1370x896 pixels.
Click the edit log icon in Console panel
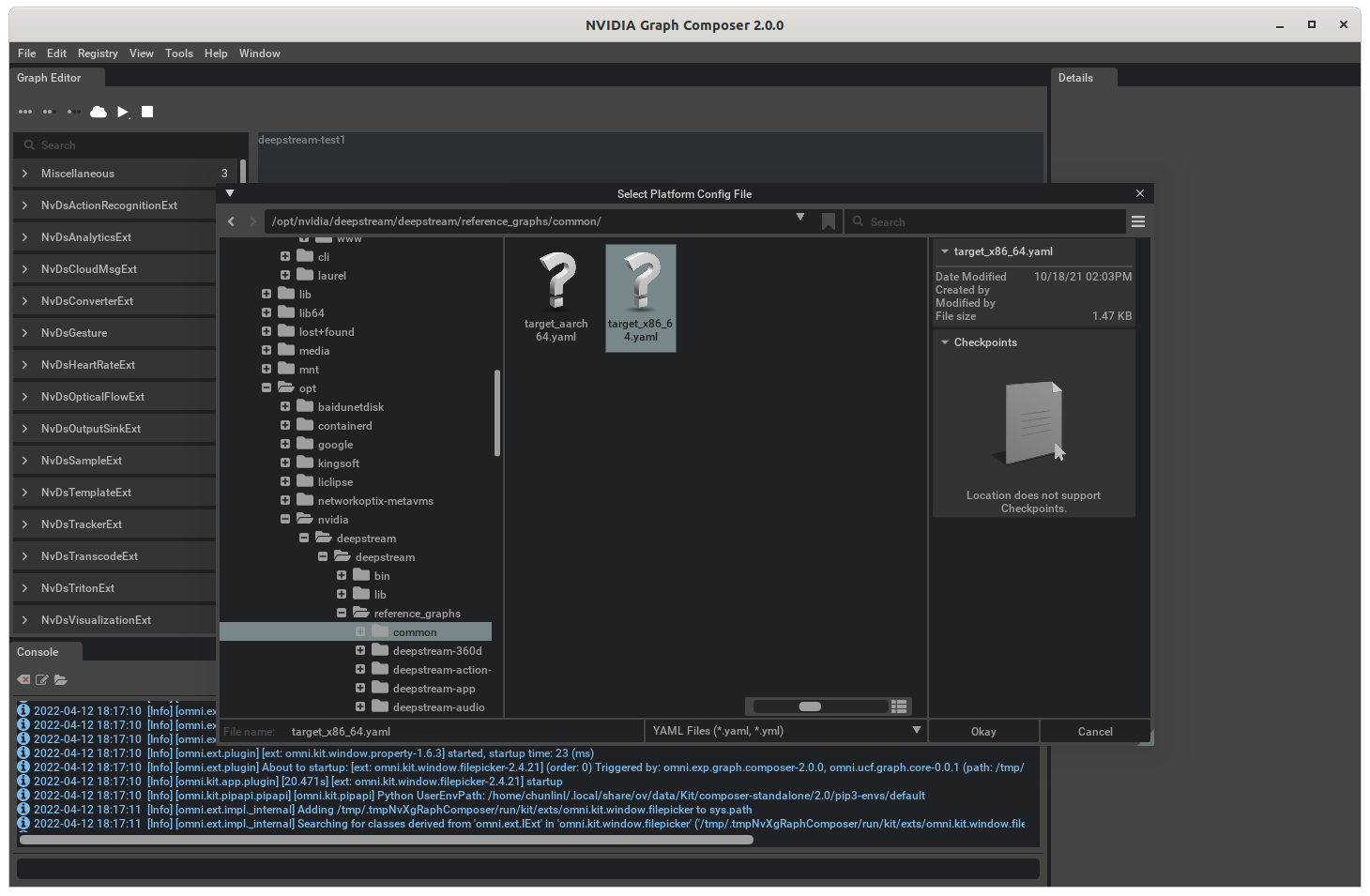coord(41,679)
